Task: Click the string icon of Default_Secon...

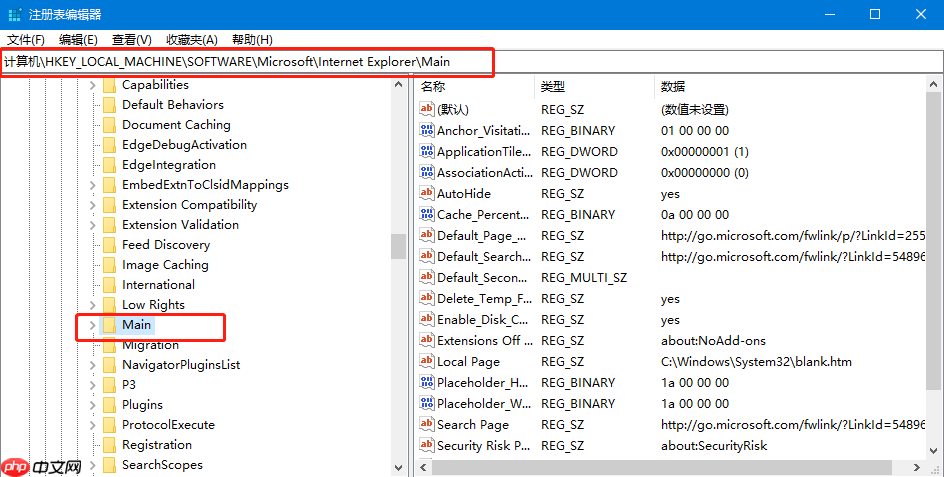Action: pos(427,278)
